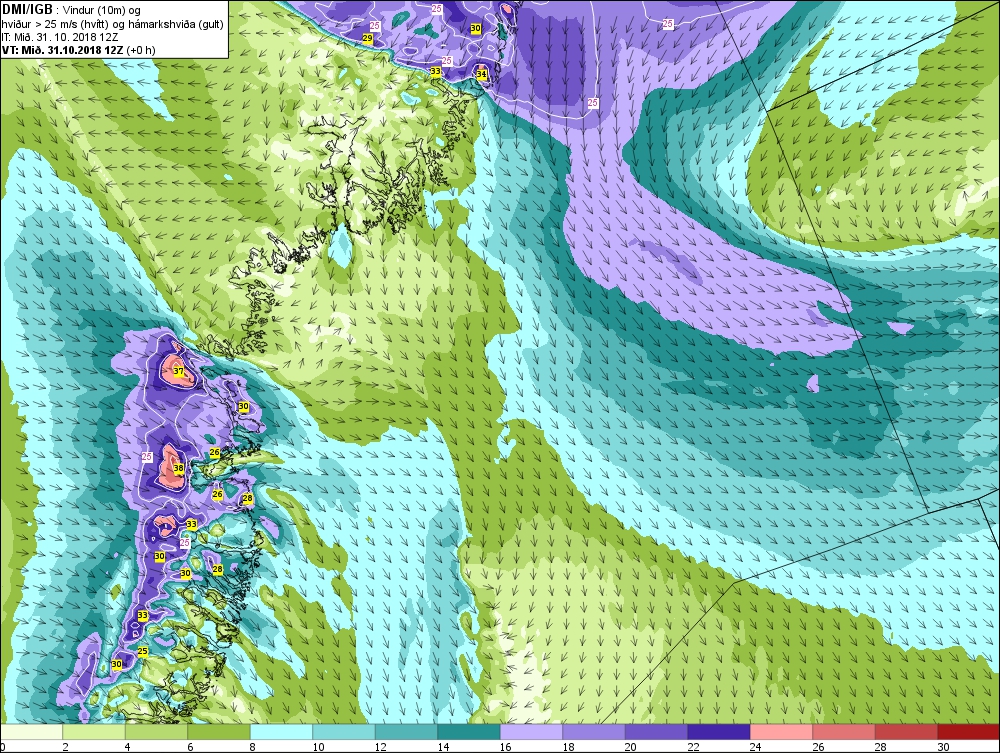The height and width of the screenshot is (753, 1000).
Task: Click the legend scale value 18
Action: click(568, 747)
